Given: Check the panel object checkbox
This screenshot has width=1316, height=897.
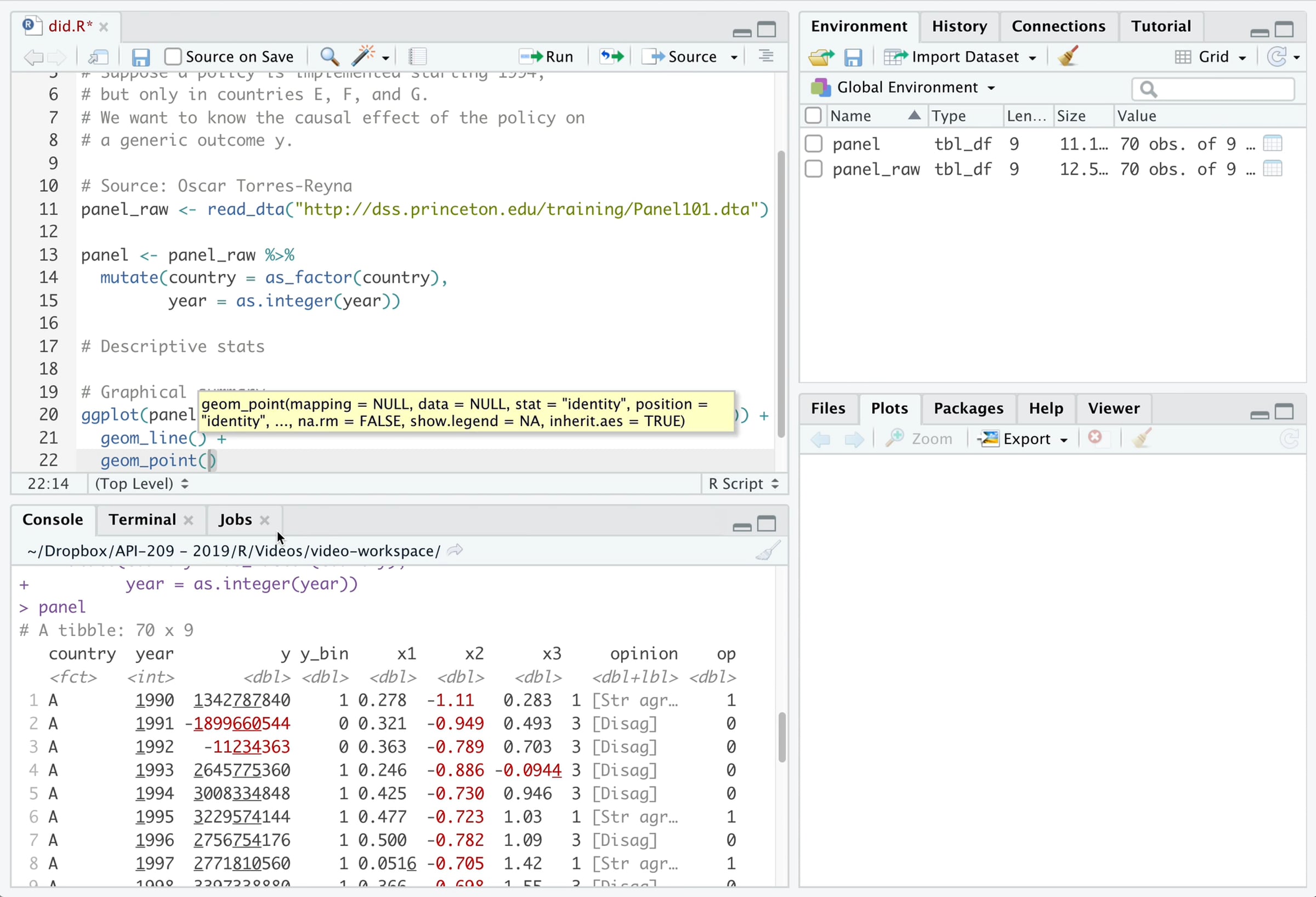Looking at the screenshot, I should click(x=813, y=144).
